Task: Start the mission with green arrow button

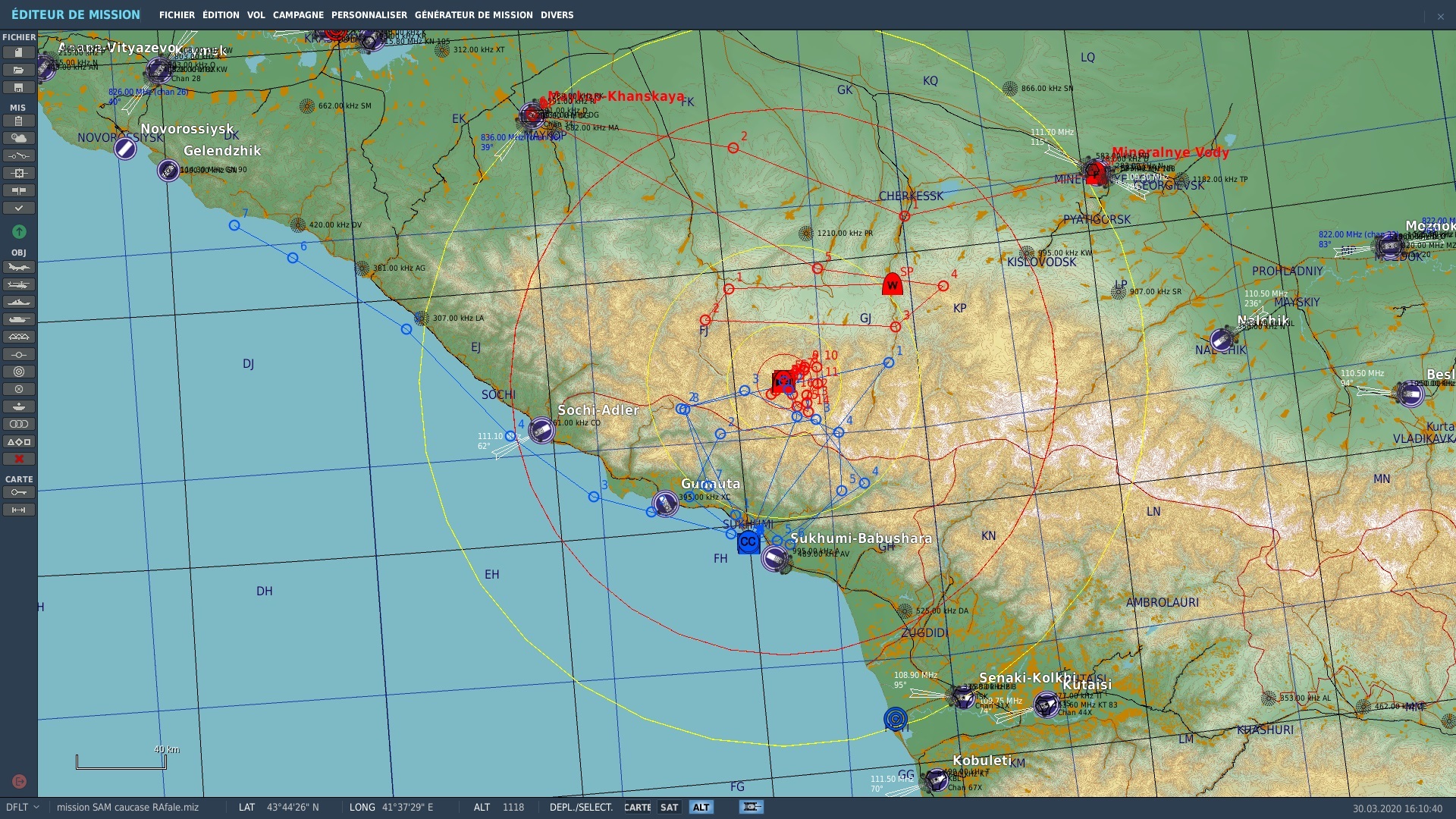Action: coord(19,231)
